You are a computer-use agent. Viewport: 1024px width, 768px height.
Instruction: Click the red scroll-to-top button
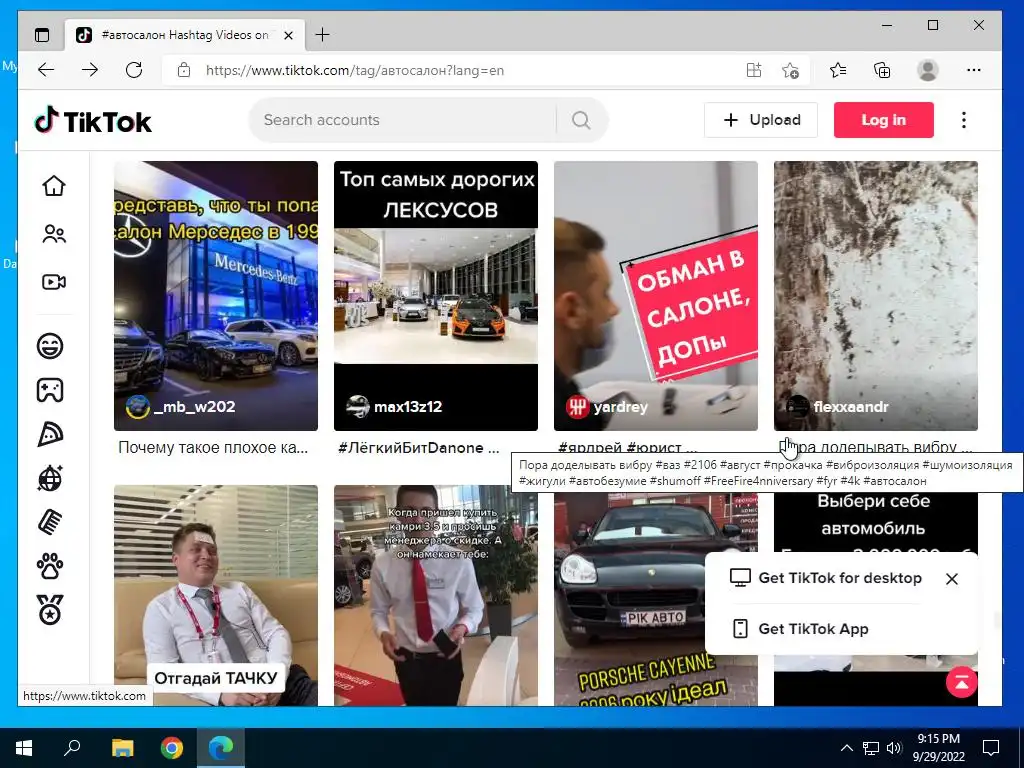[x=961, y=682]
